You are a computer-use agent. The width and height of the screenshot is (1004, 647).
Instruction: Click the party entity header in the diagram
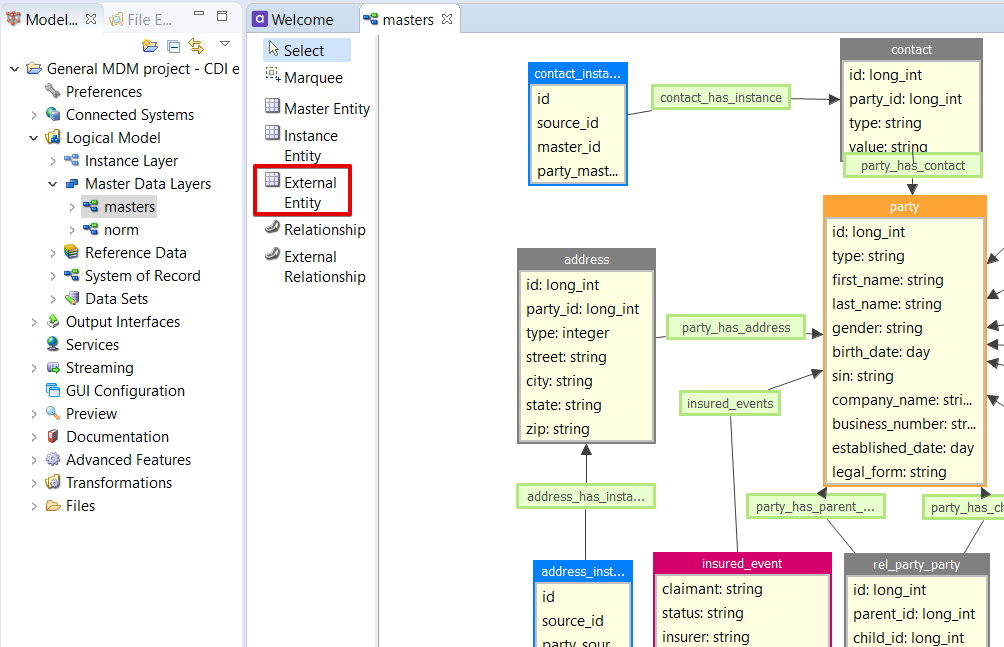pos(903,206)
